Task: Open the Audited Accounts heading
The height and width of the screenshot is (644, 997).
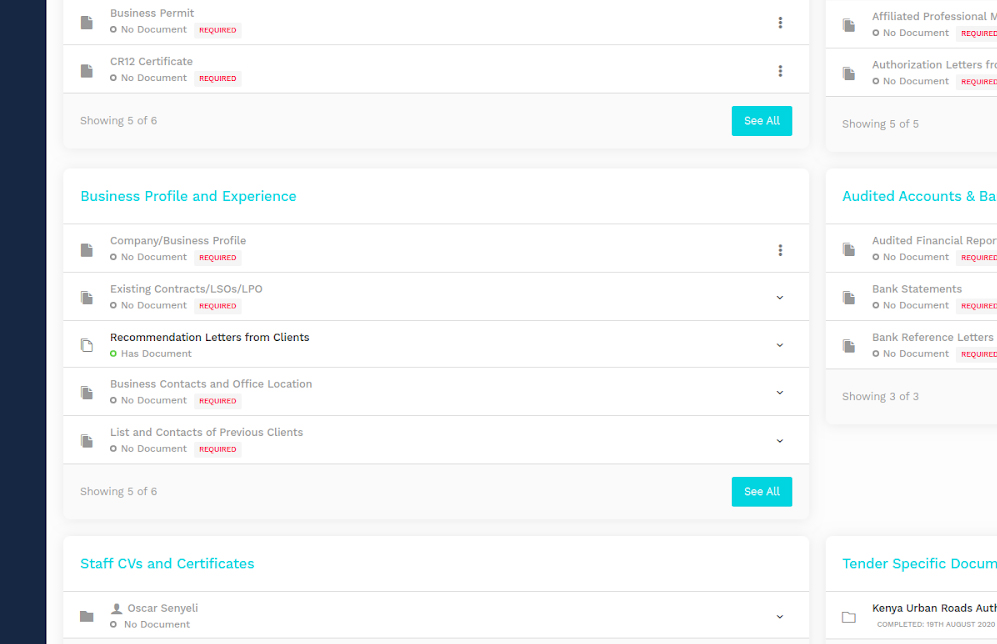Action: (x=919, y=196)
